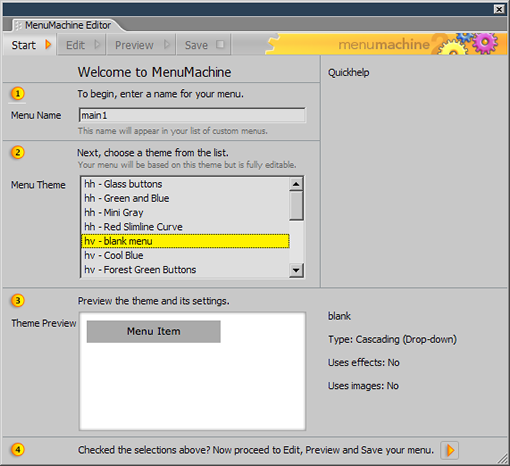Screen dimensions: 510x466
Task: Click the orange arrow beside Start
Action: 48,44
